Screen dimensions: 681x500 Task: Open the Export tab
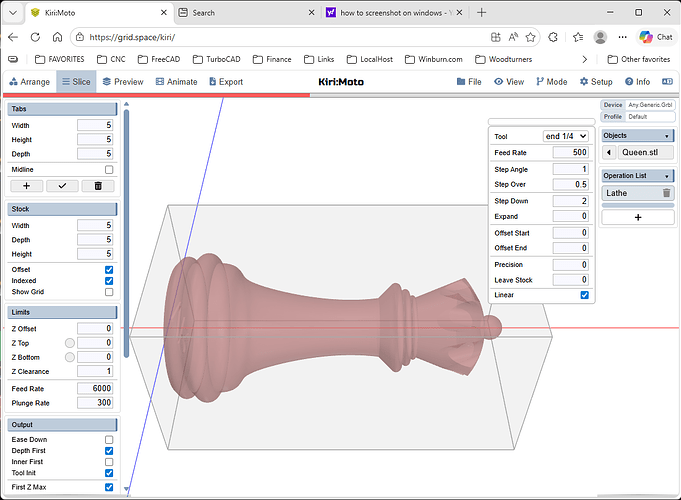(x=226, y=82)
